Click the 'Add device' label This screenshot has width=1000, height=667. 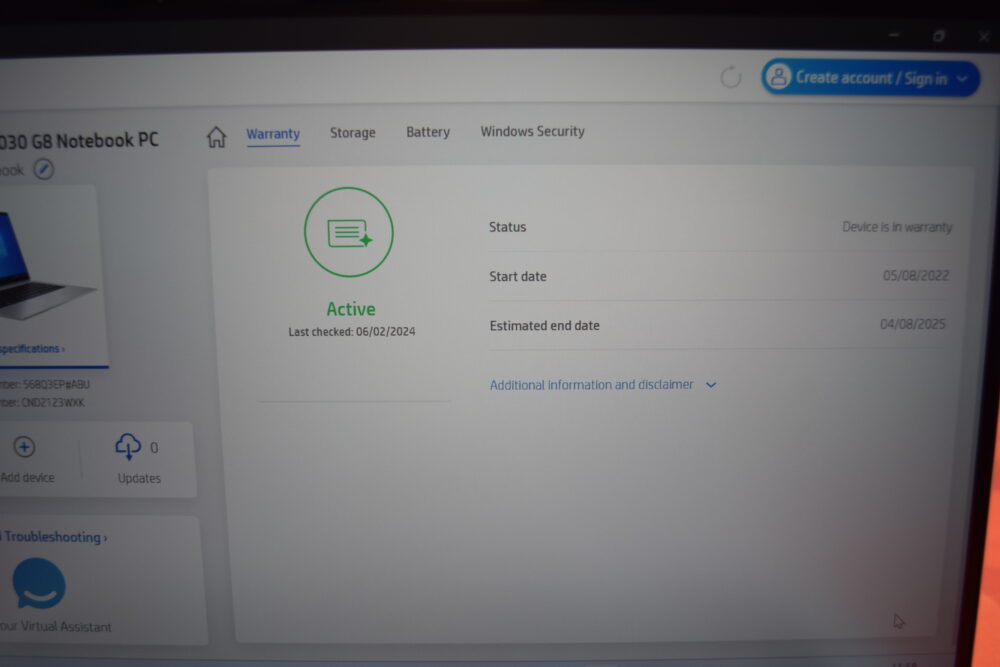click(27, 478)
